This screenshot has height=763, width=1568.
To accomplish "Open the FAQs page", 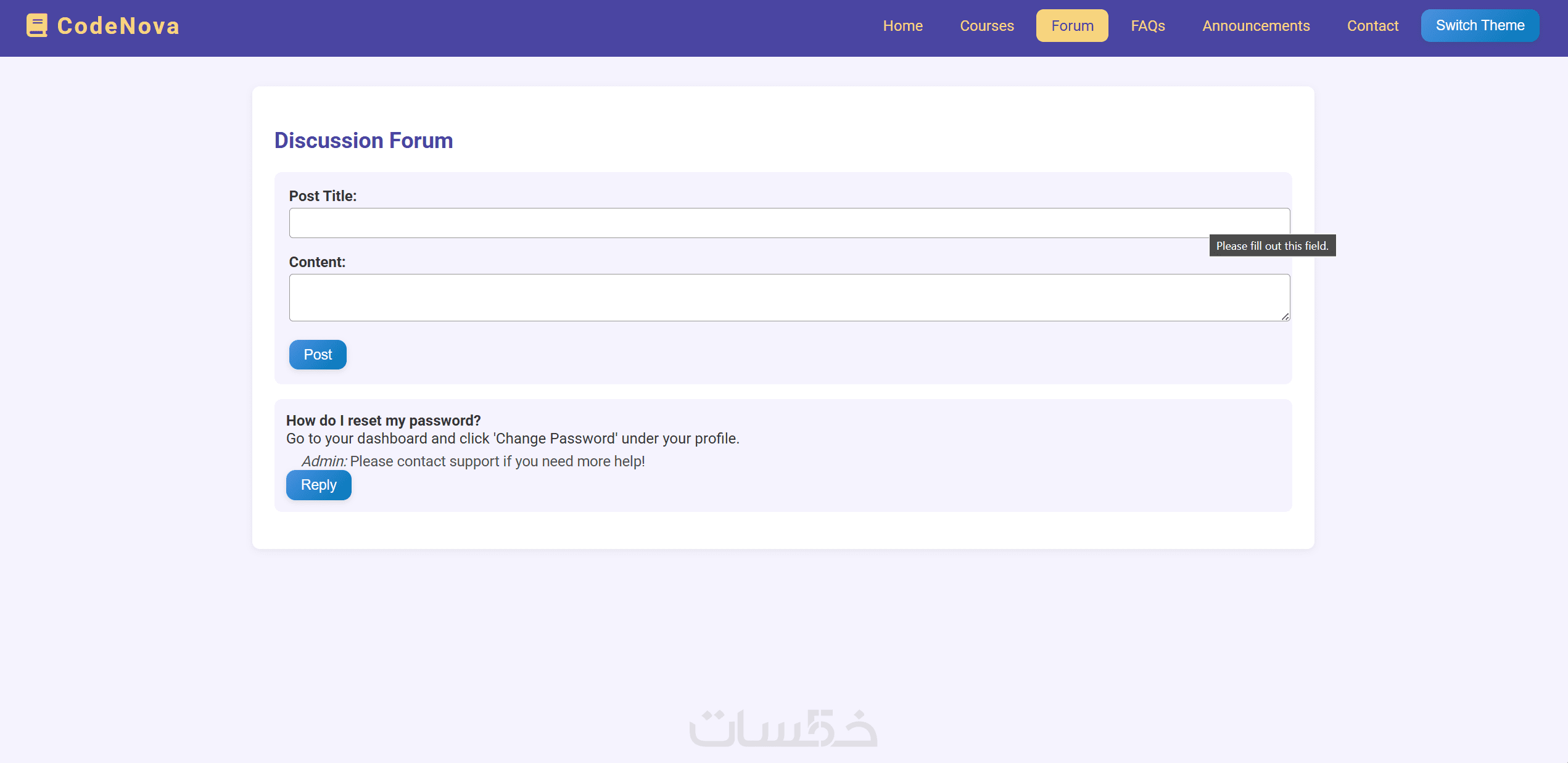I will tap(1148, 26).
